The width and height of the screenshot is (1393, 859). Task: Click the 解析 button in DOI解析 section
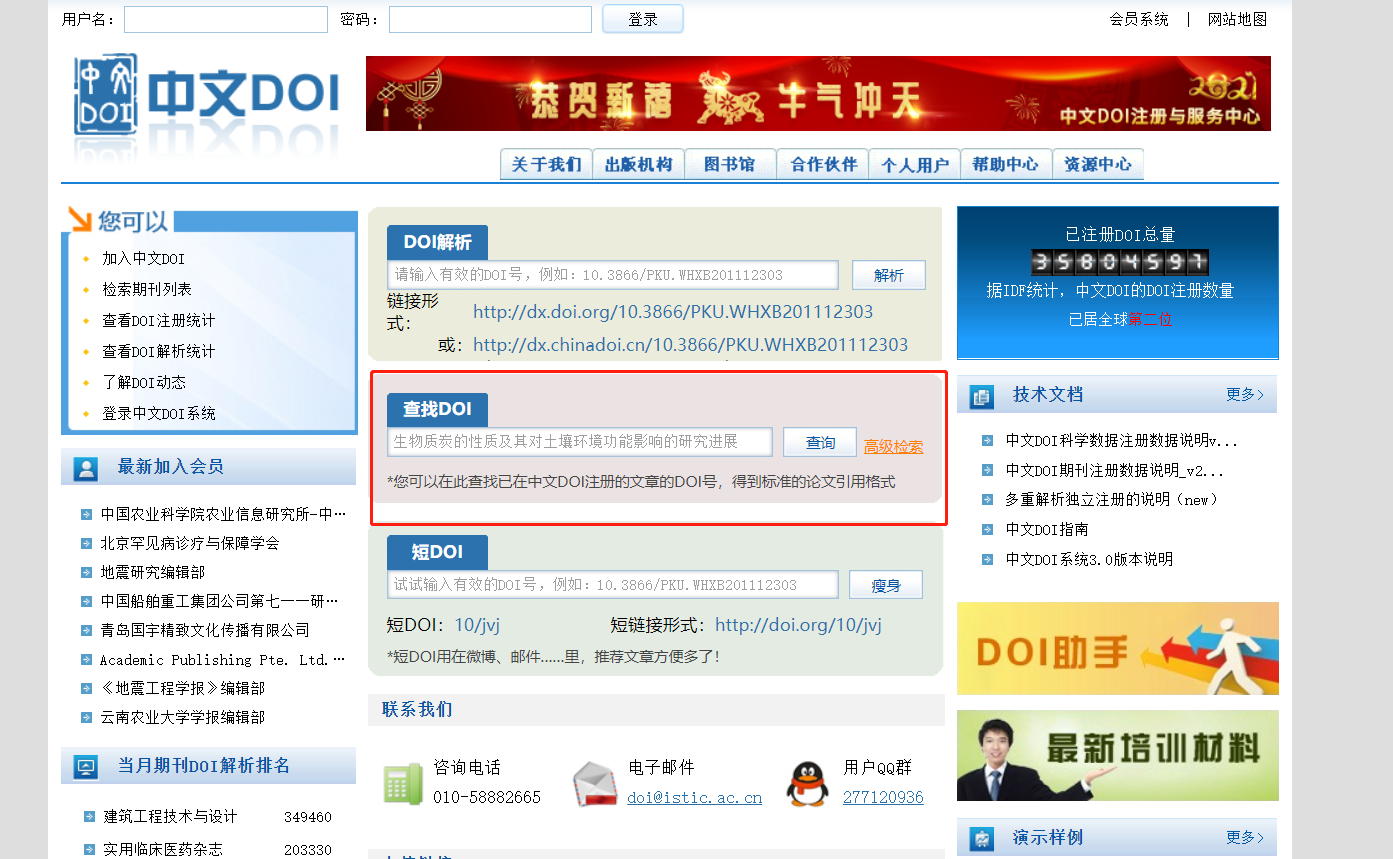pyautogui.click(x=888, y=274)
